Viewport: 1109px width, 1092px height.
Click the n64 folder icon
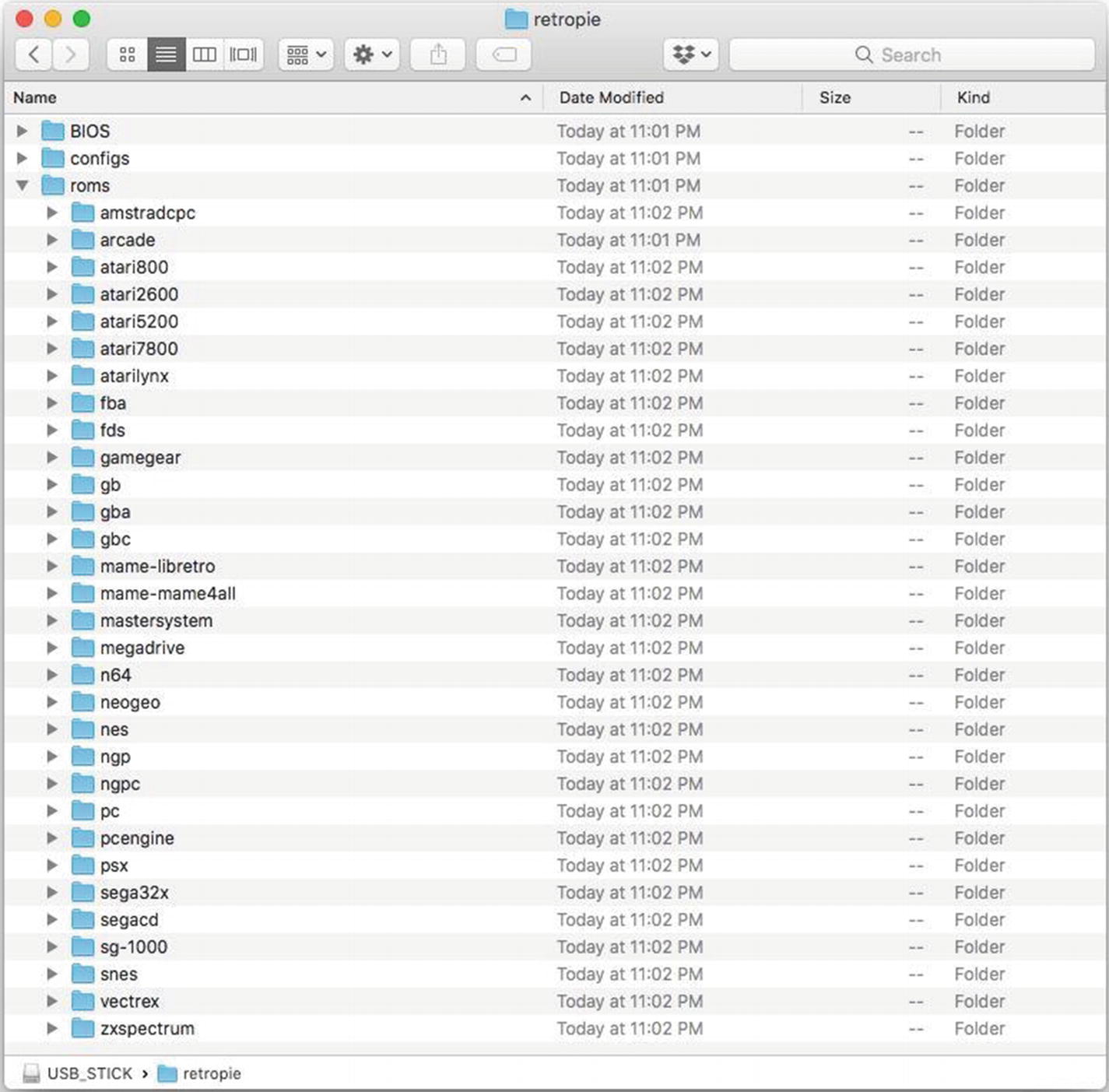pos(82,675)
